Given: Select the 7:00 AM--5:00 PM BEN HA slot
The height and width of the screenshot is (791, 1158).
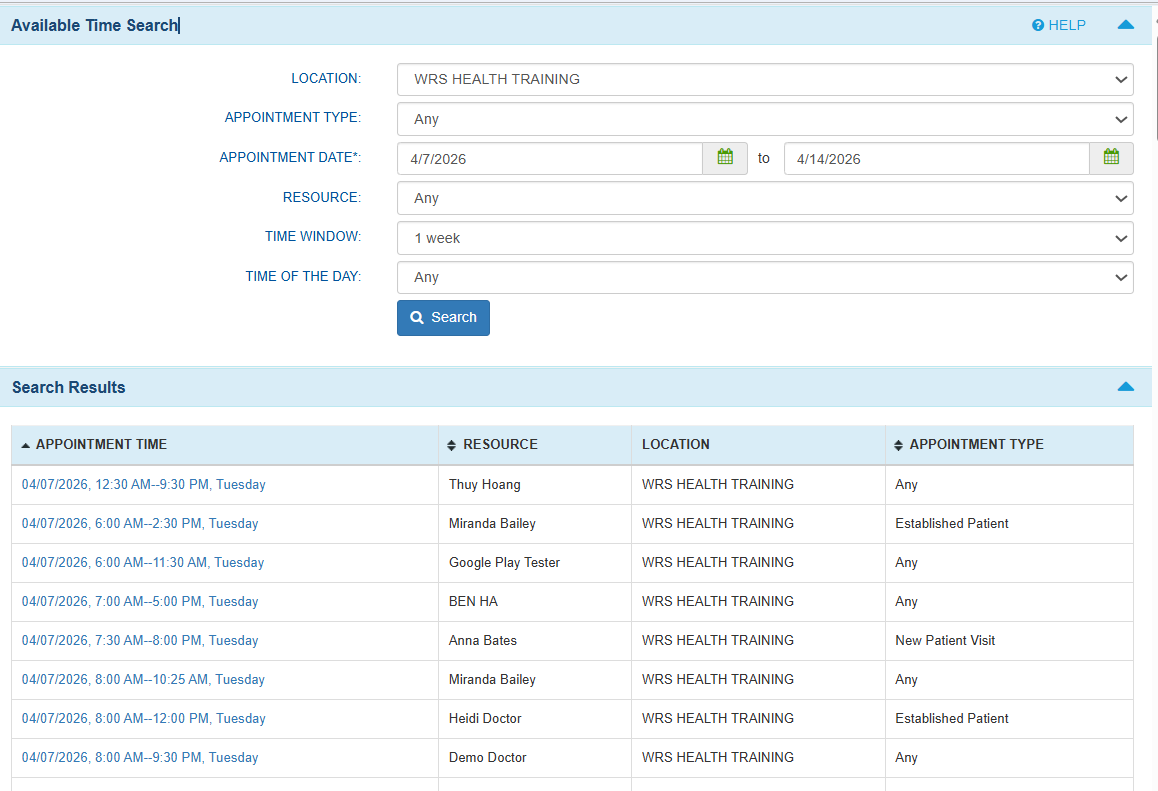Looking at the screenshot, I should (x=140, y=602).
